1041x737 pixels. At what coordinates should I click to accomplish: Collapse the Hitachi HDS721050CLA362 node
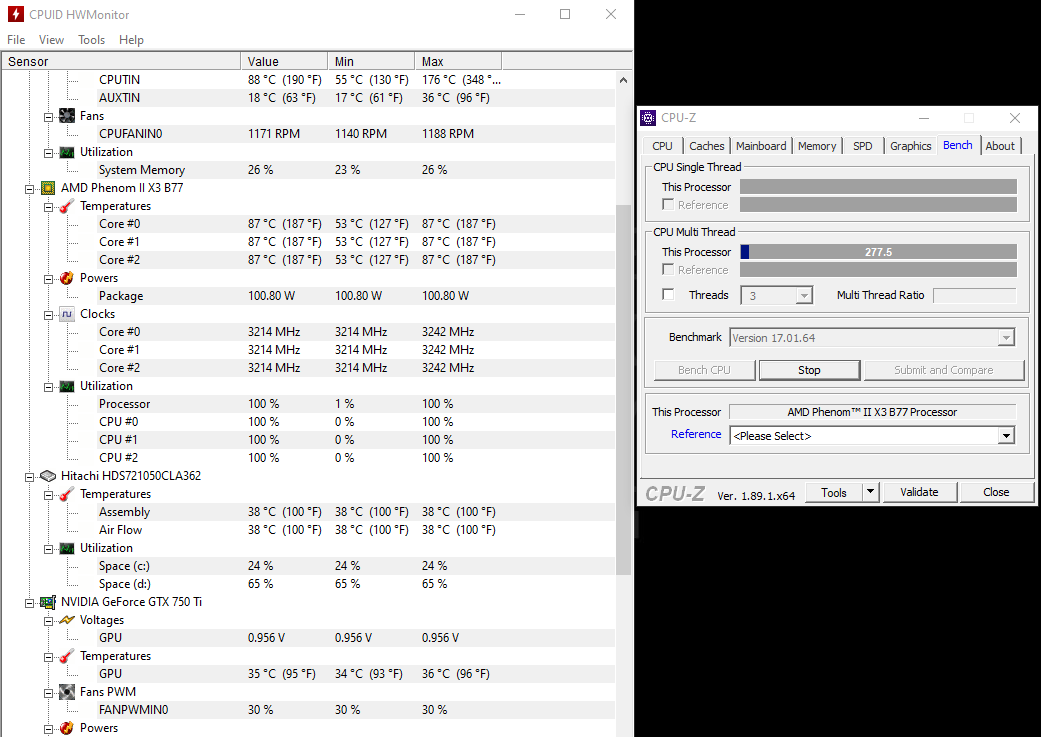[29, 477]
